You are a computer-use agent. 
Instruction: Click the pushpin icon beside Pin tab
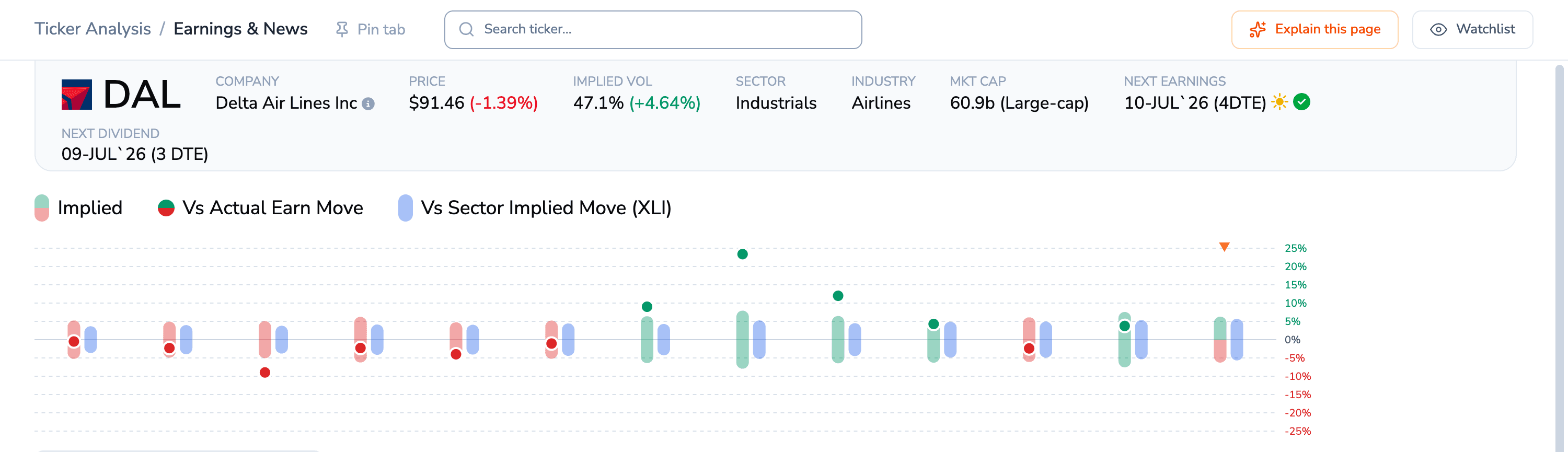tap(342, 29)
